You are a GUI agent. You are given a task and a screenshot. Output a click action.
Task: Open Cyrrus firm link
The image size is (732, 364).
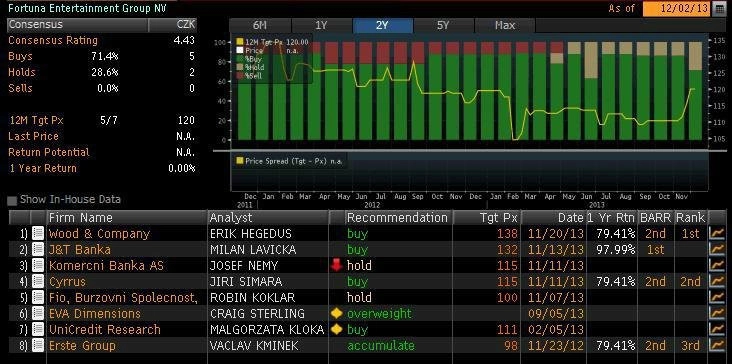[x=67, y=281]
